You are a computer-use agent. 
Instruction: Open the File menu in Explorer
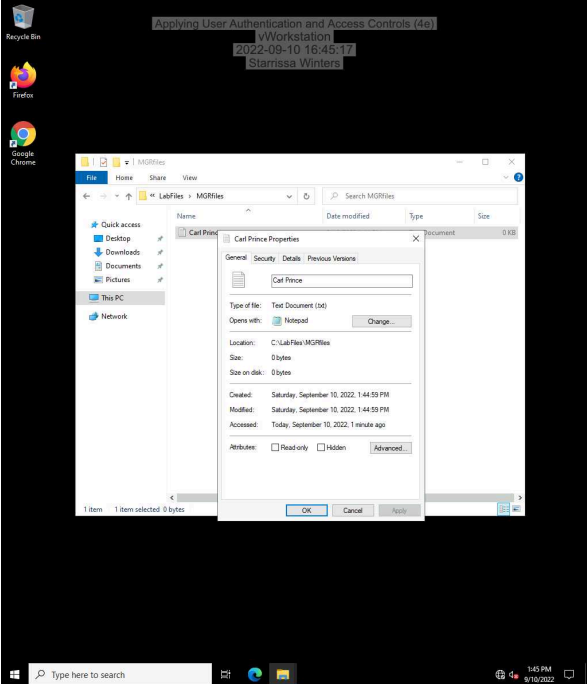click(x=91, y=178)
